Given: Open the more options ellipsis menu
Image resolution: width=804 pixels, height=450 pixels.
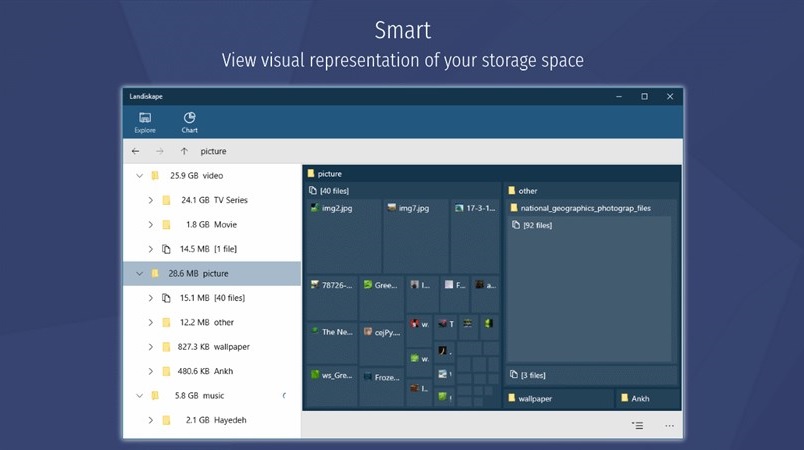Looking at the screenshot, I should [669, 426].
